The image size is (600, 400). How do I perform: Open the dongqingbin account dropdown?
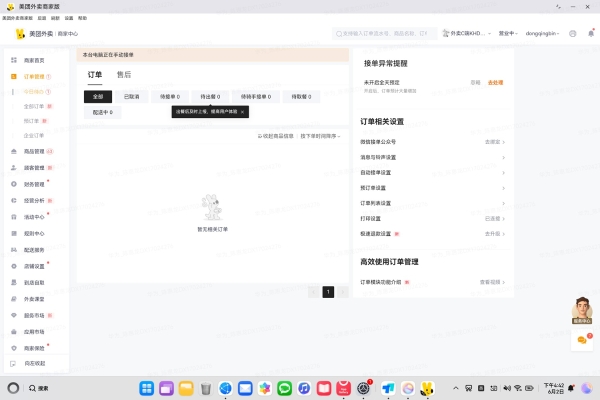(x=542, y=34)
